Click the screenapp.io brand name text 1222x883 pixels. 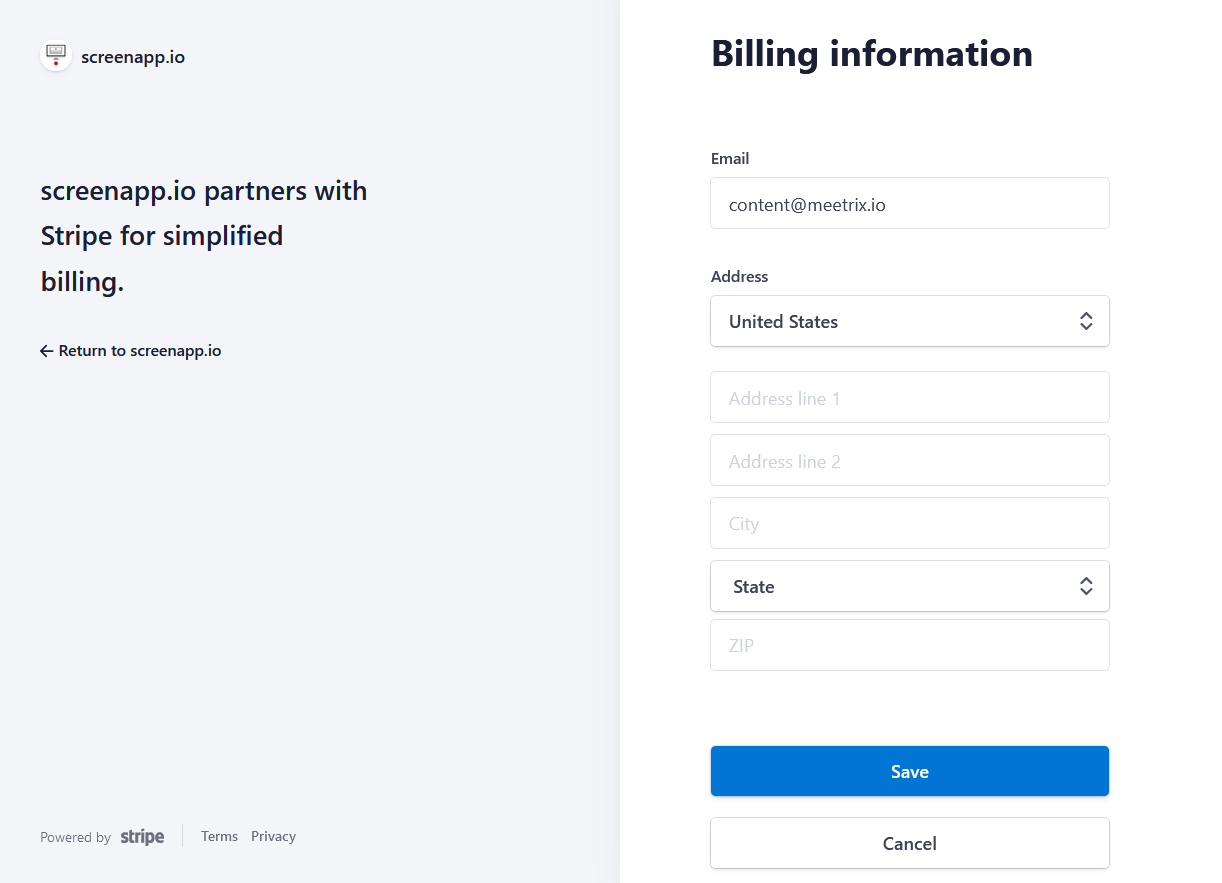(x=133, y=57)
